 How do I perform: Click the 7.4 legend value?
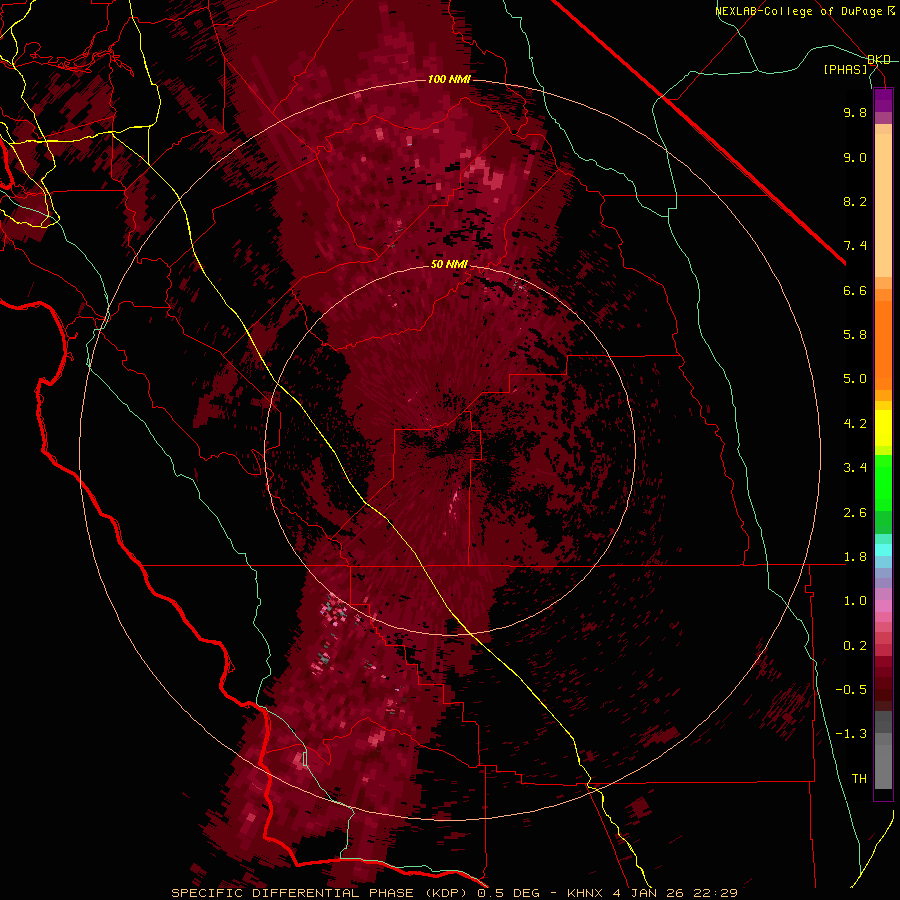point(855,246)
